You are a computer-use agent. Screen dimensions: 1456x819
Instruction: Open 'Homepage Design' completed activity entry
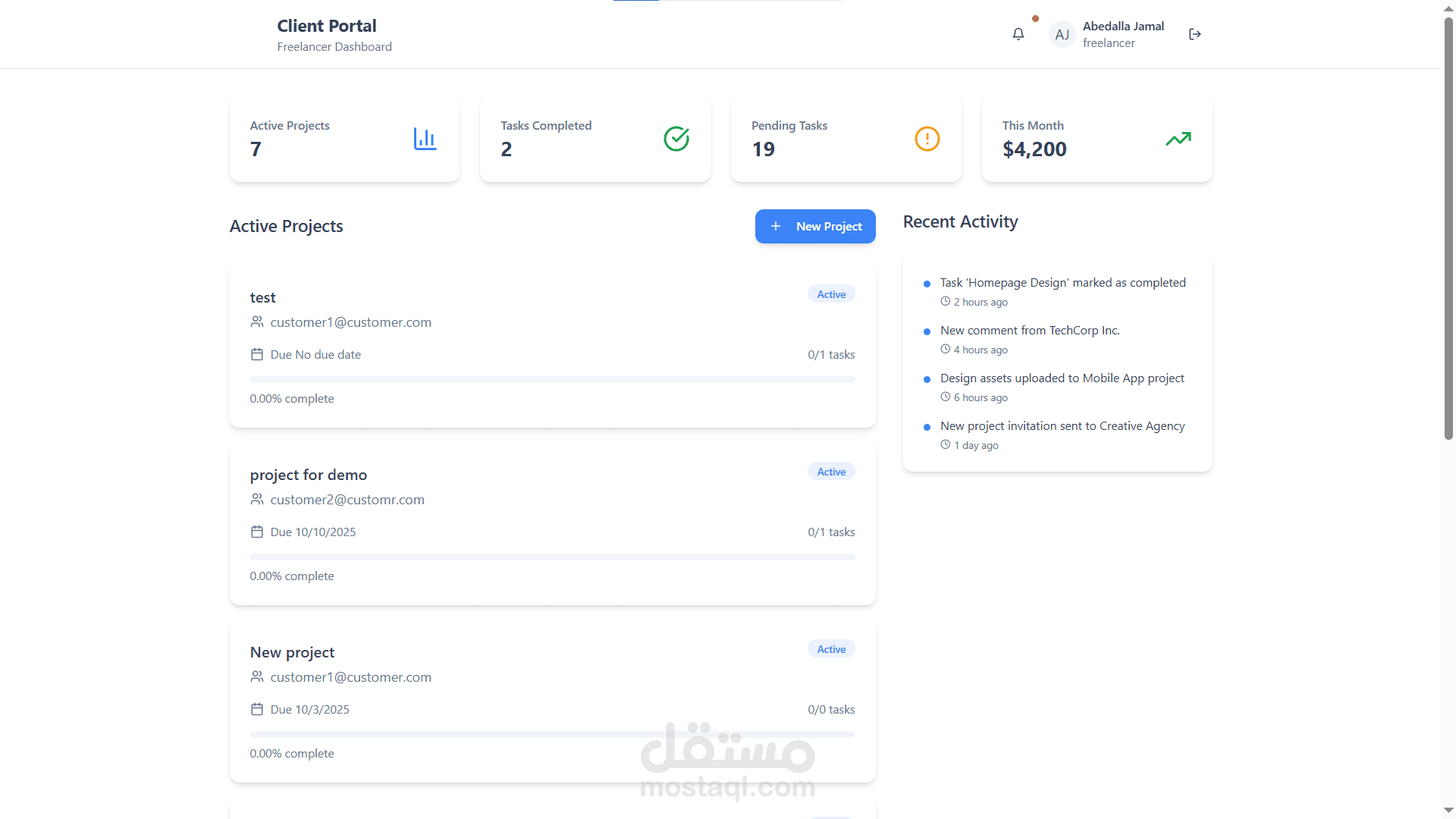coord(1062,282)
